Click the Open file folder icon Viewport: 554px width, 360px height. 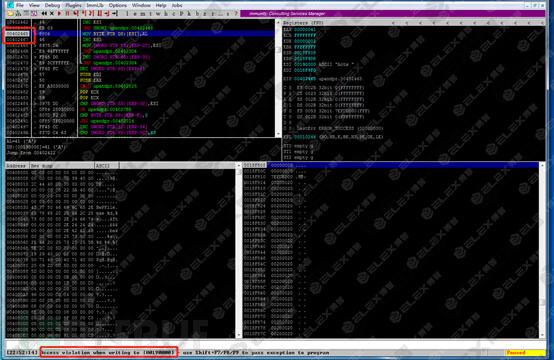point(10,14)
